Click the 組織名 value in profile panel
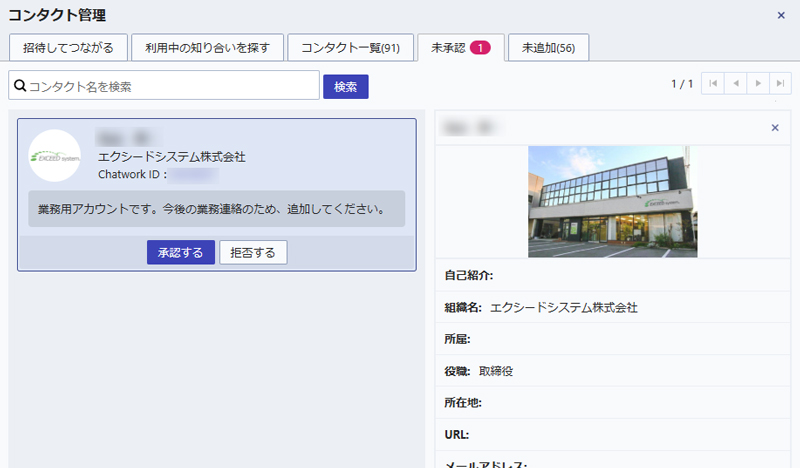 click(563, 307)
